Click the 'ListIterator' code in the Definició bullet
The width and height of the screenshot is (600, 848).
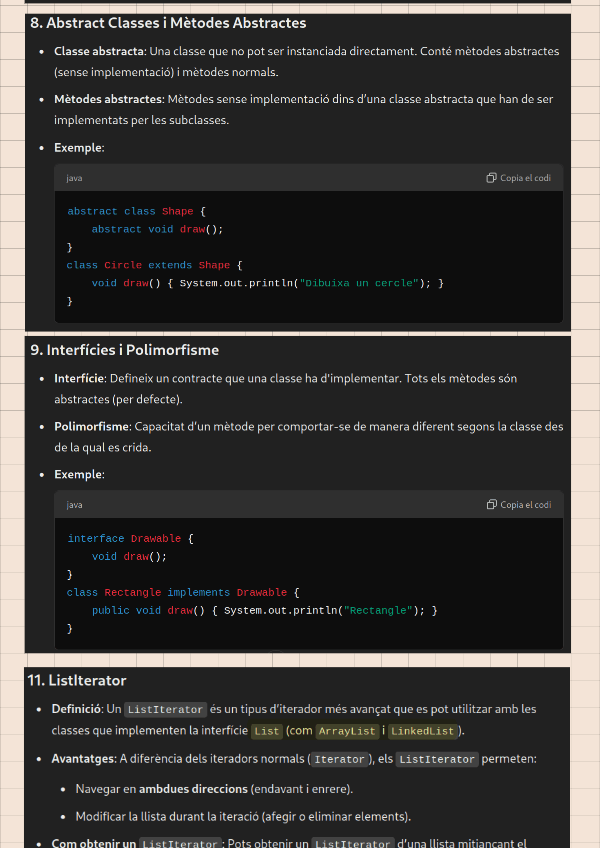165,710
